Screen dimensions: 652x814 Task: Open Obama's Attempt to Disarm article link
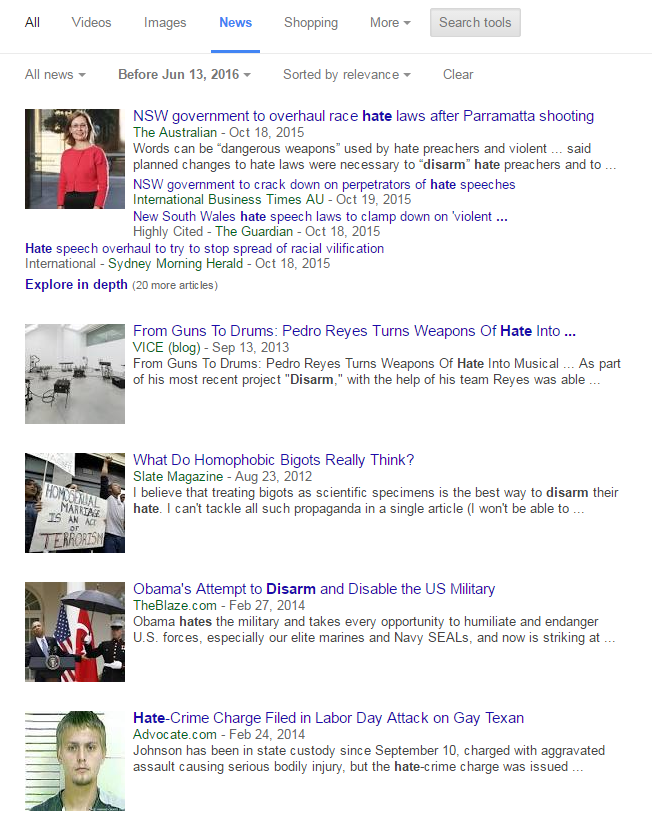pyautogui.click(x=314, y=589)
